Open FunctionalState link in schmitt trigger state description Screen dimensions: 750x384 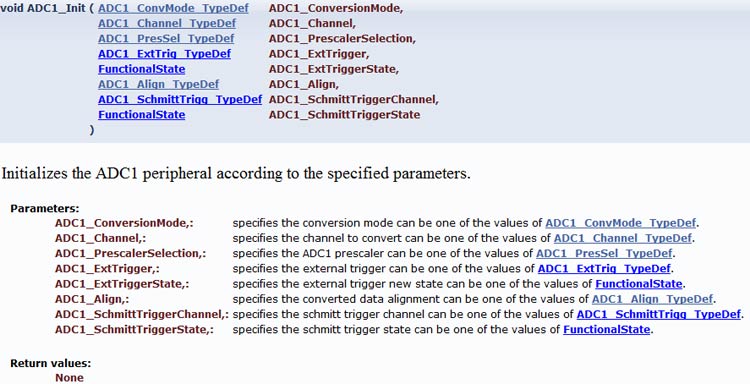607,329
